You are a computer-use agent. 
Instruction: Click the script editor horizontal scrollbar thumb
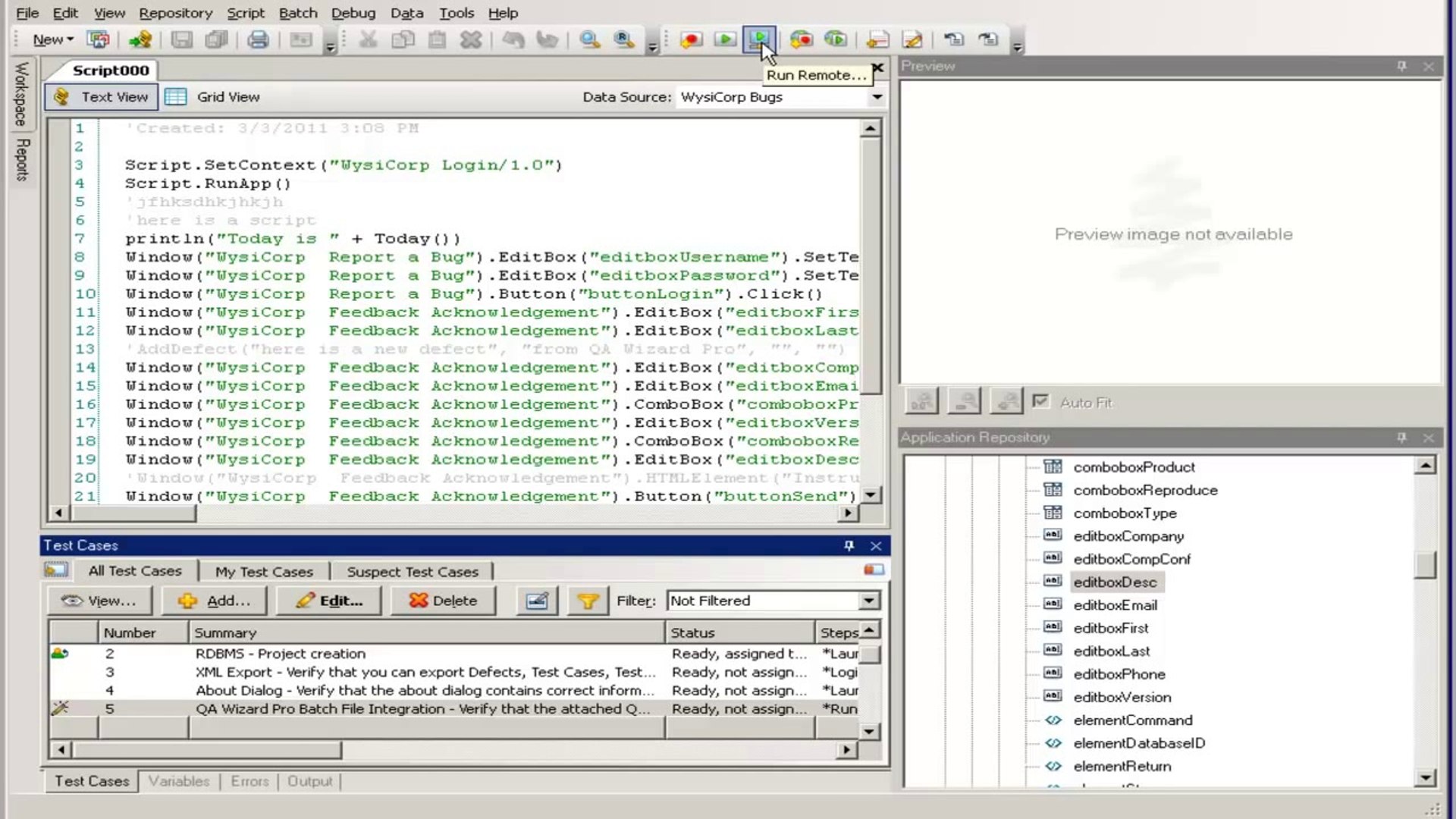(x=133, y=513)
